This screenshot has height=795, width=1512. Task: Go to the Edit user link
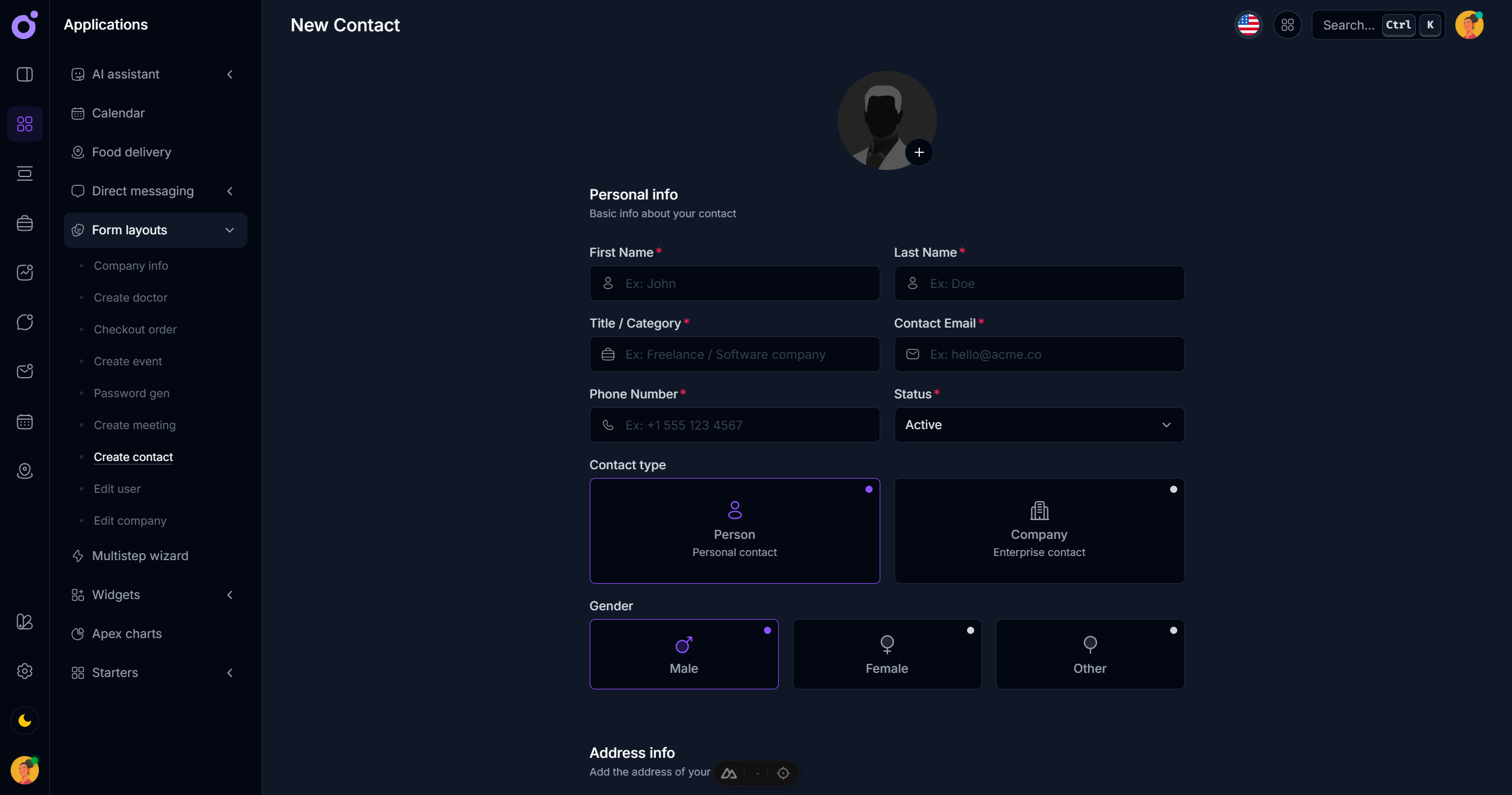117,489
